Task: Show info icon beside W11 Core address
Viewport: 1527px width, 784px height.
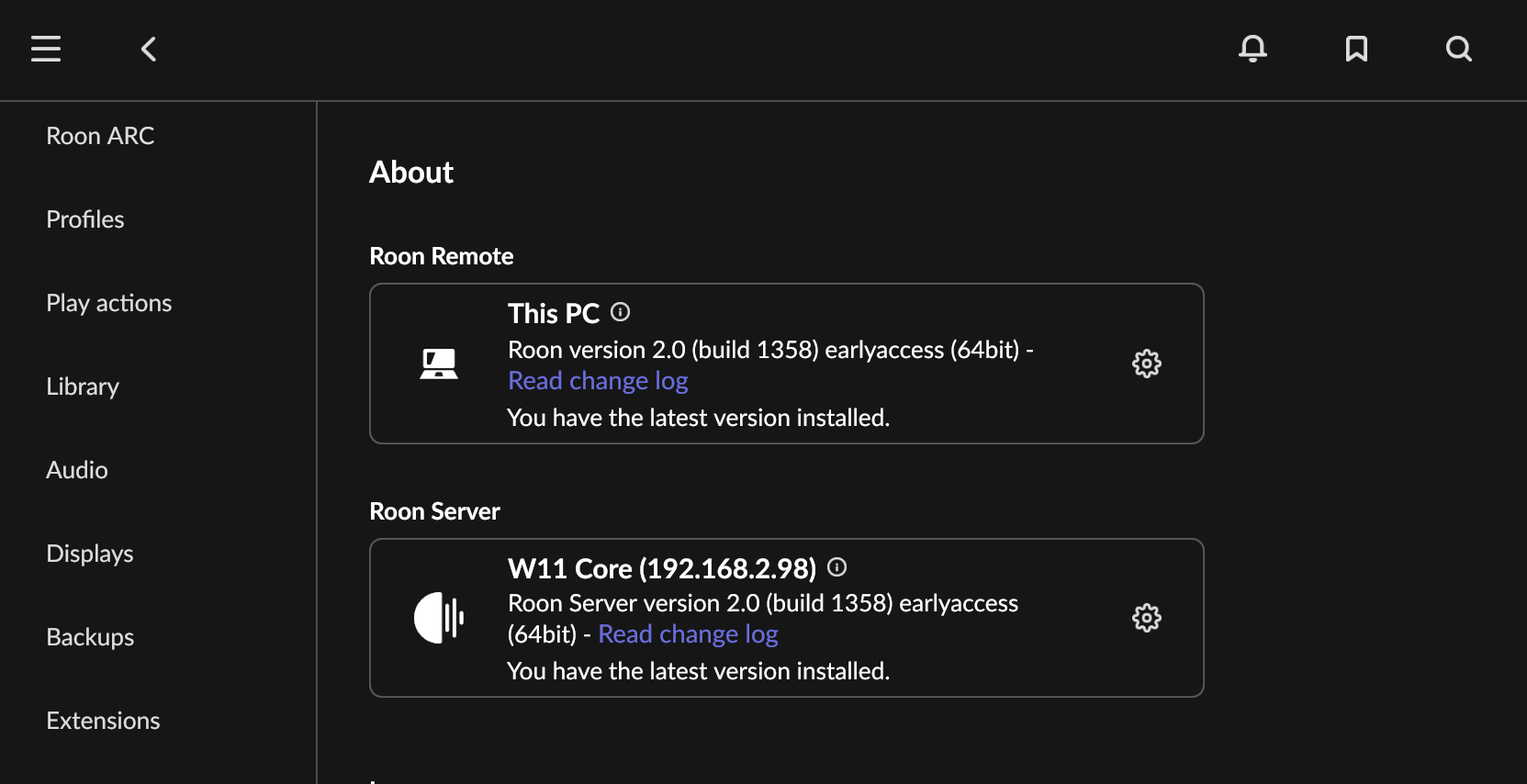Action: tap(836, 567)
